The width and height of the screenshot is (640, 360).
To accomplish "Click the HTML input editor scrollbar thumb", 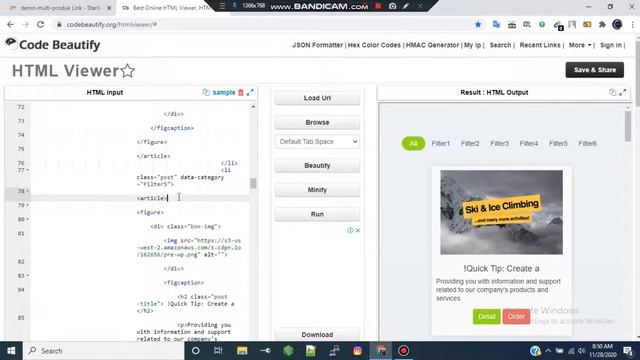I will point(253,183).
